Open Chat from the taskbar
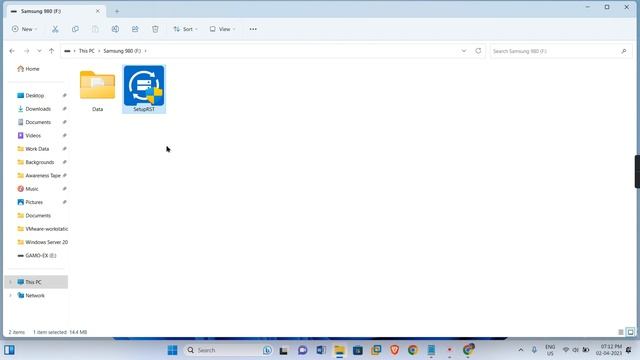This screenshot has height=360, width=640. (x=302, y=350)
